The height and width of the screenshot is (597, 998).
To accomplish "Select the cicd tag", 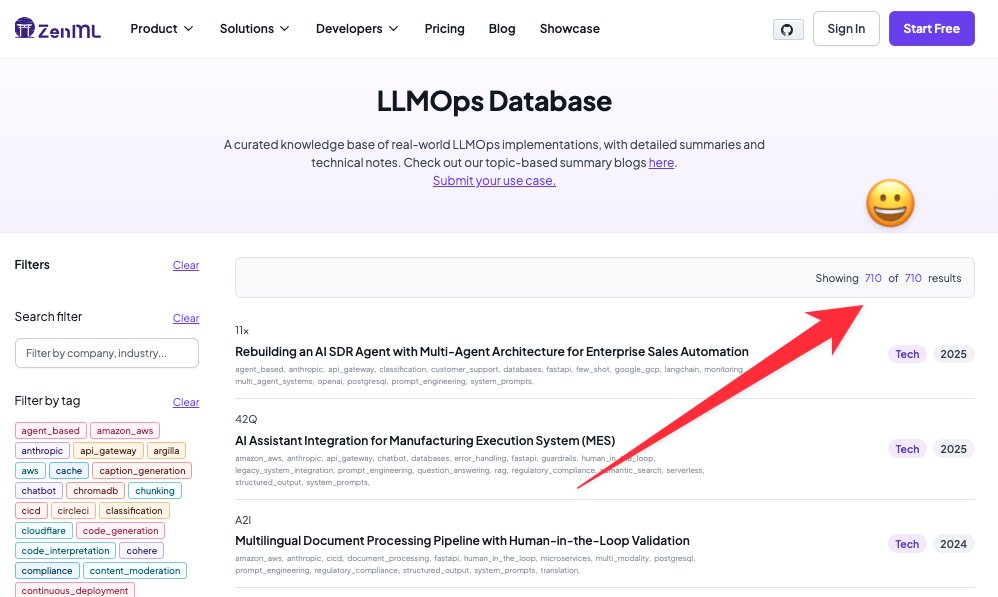I will click(31, 510).
